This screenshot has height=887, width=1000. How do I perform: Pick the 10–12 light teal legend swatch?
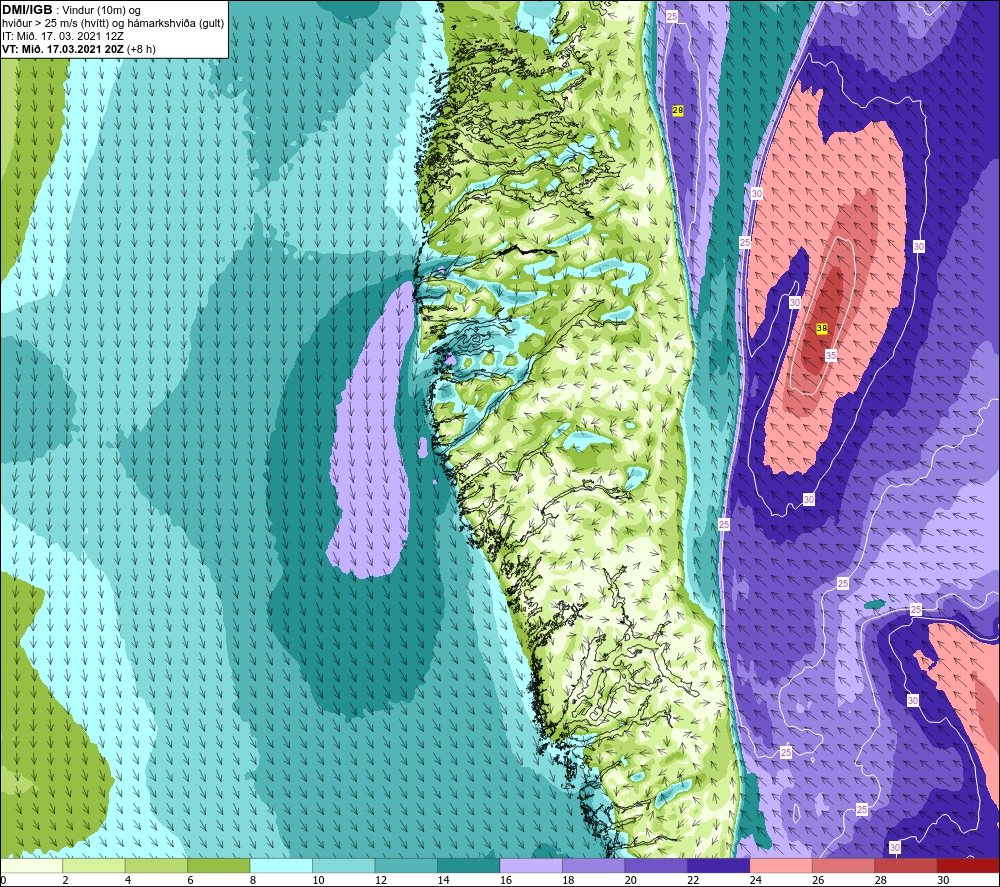(344, 866)
